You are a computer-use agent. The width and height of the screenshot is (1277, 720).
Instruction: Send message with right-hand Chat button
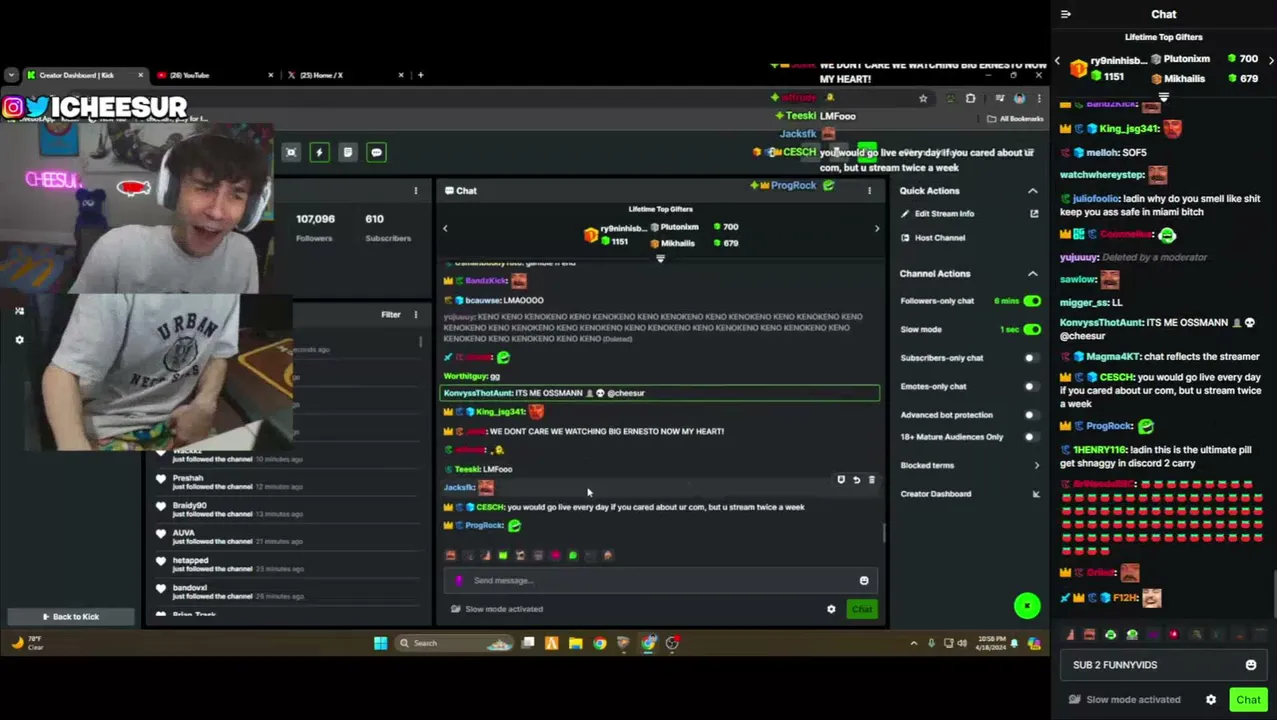[1247, 700]
